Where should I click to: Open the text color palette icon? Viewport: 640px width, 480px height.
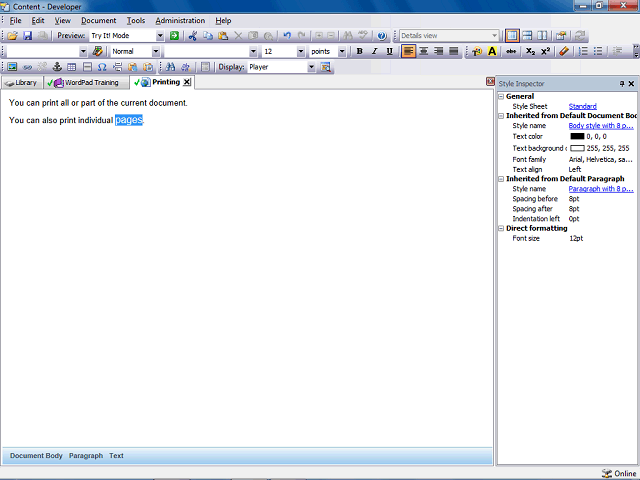pyautogui.click(x=477, y=51)
